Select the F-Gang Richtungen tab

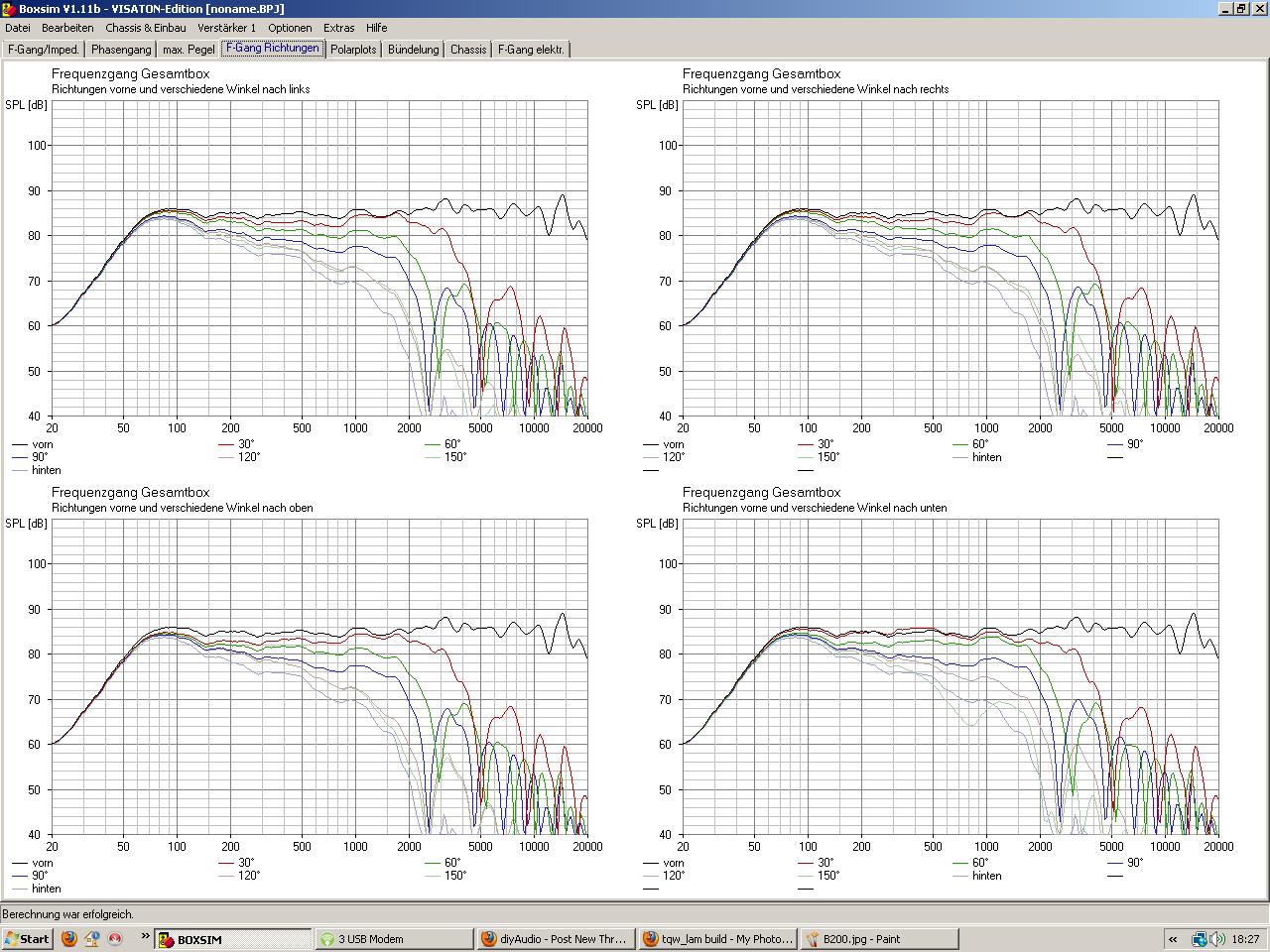coord(273,48)
